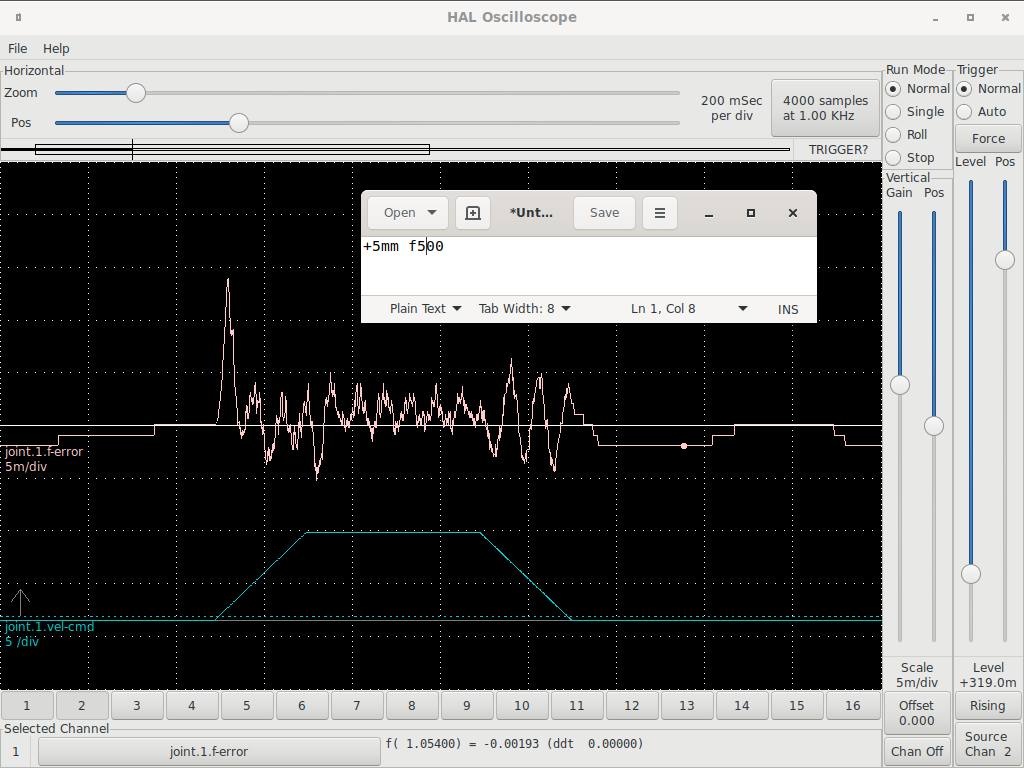This screenshot has height=768, width=1024.
Task: Expand the Tab Width: 8 dropdown
Action: [524, 309]
